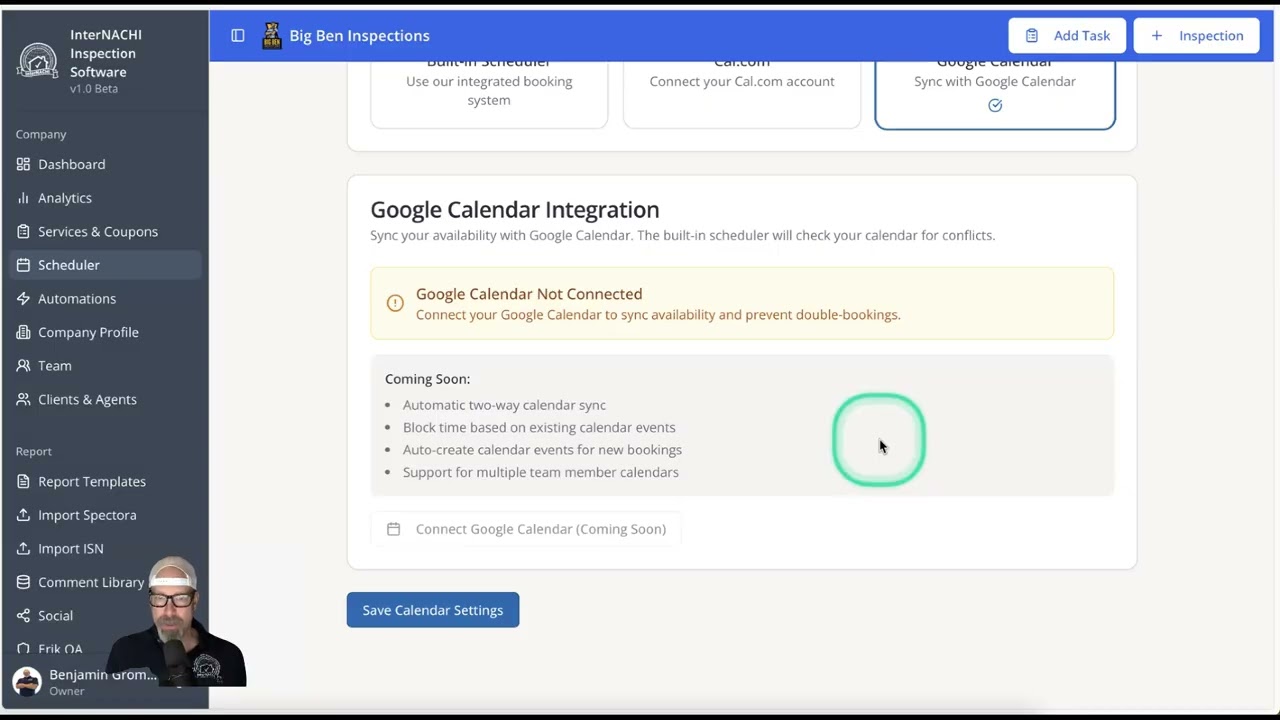Click the Comment Library book icon
Screen dimensions: 1280x720
tap(23, 582)
